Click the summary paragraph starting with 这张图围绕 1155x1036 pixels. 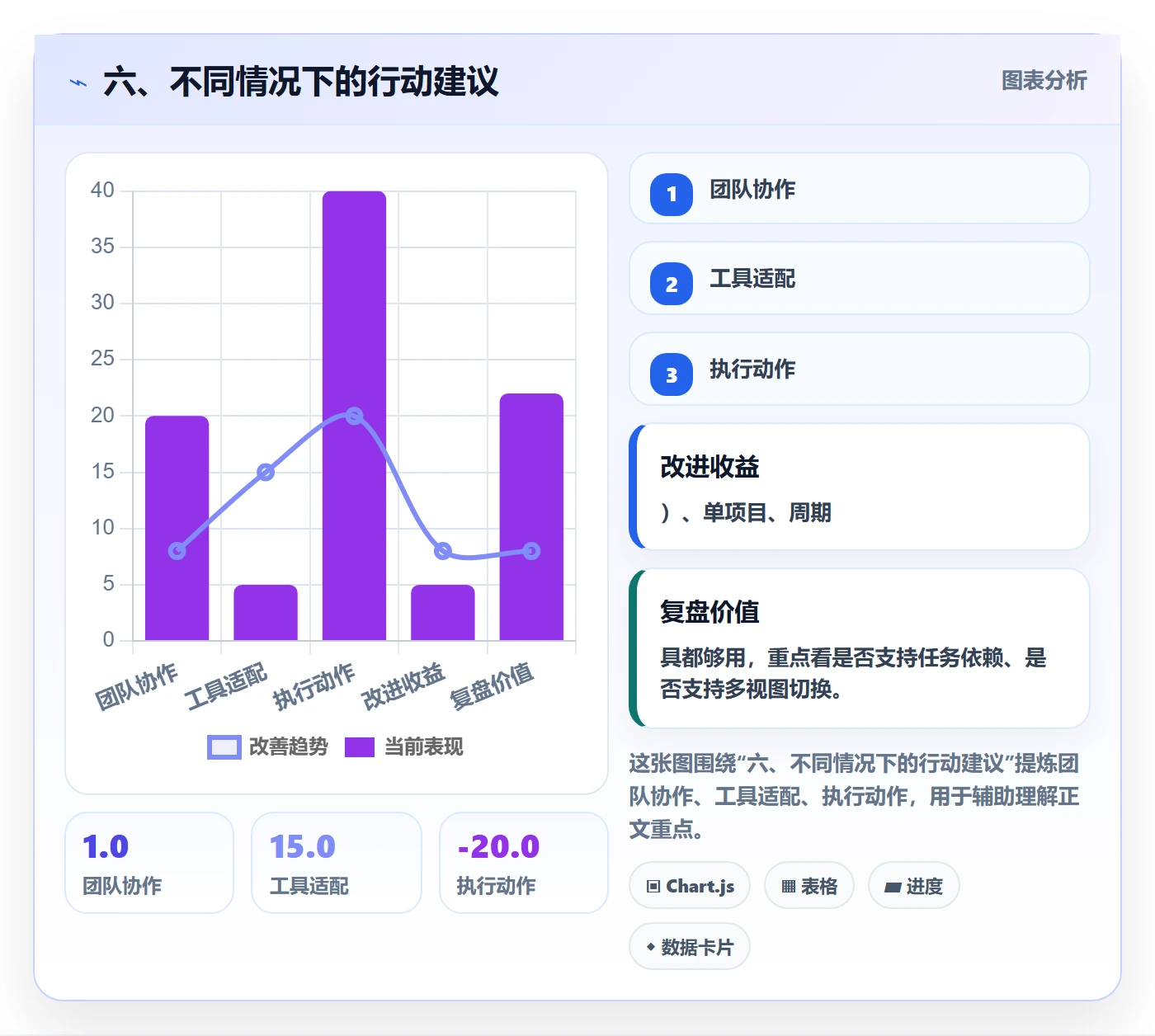(x=855, y=796)
